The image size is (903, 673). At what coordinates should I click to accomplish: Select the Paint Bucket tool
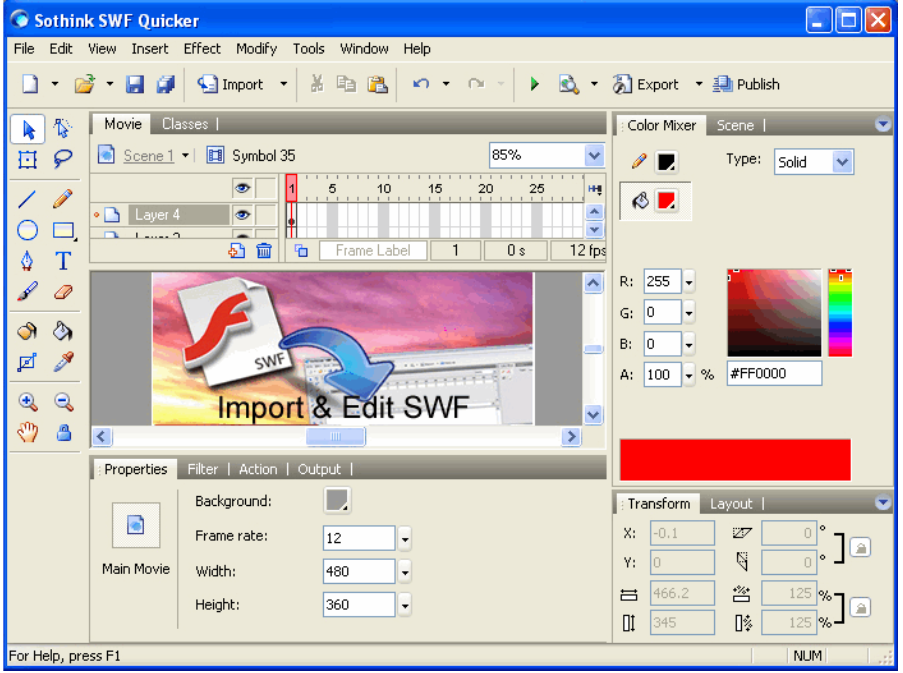coord(63,332)
